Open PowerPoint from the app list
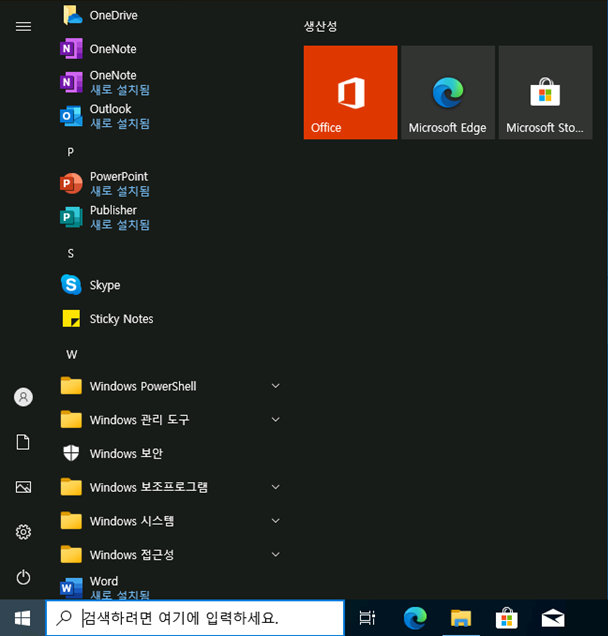 coord(170,184)
